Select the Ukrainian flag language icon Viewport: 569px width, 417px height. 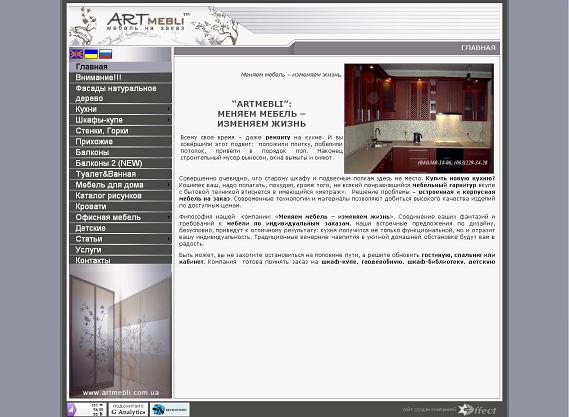click(91, 54)
